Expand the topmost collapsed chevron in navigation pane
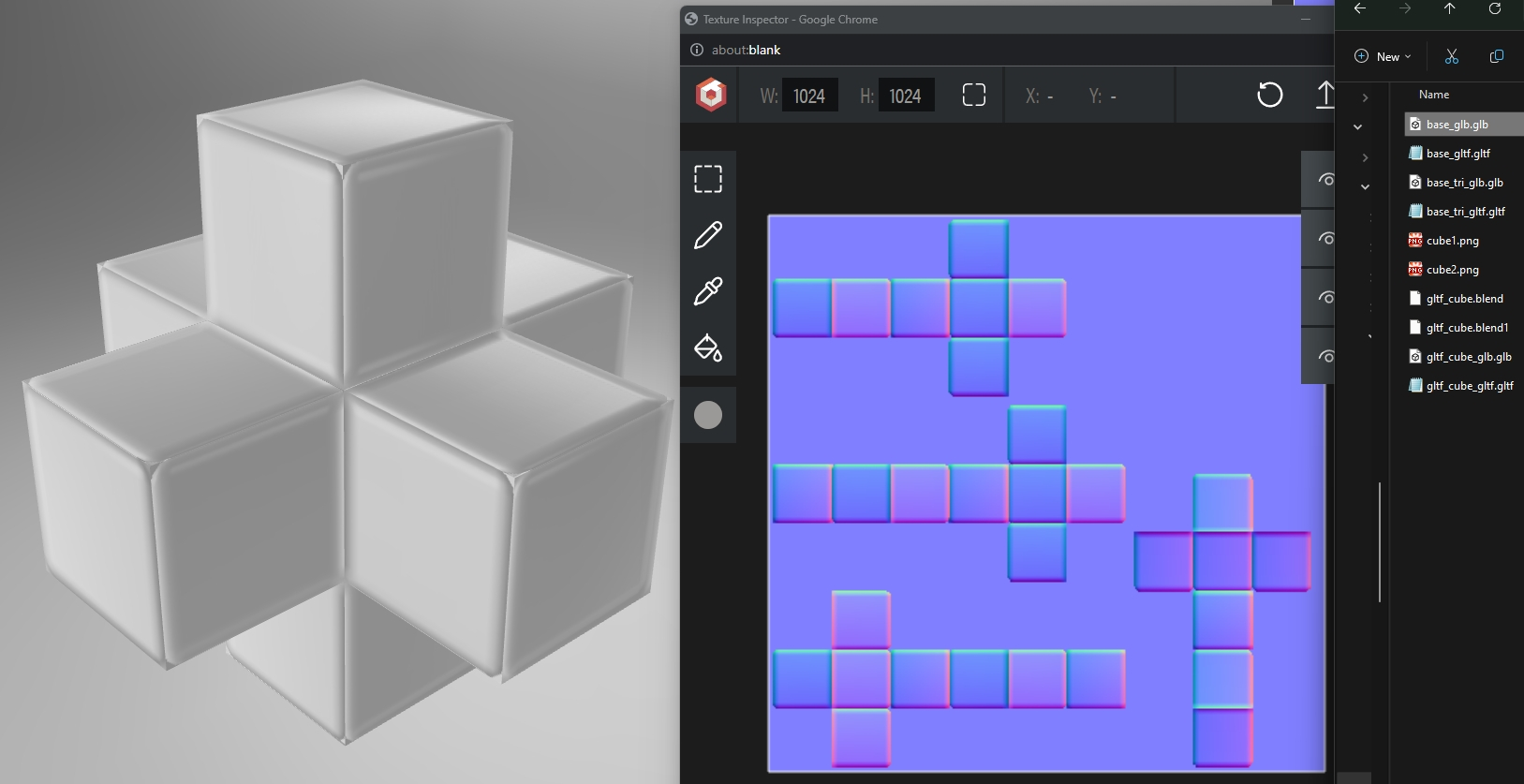 tap(1365, 97)
